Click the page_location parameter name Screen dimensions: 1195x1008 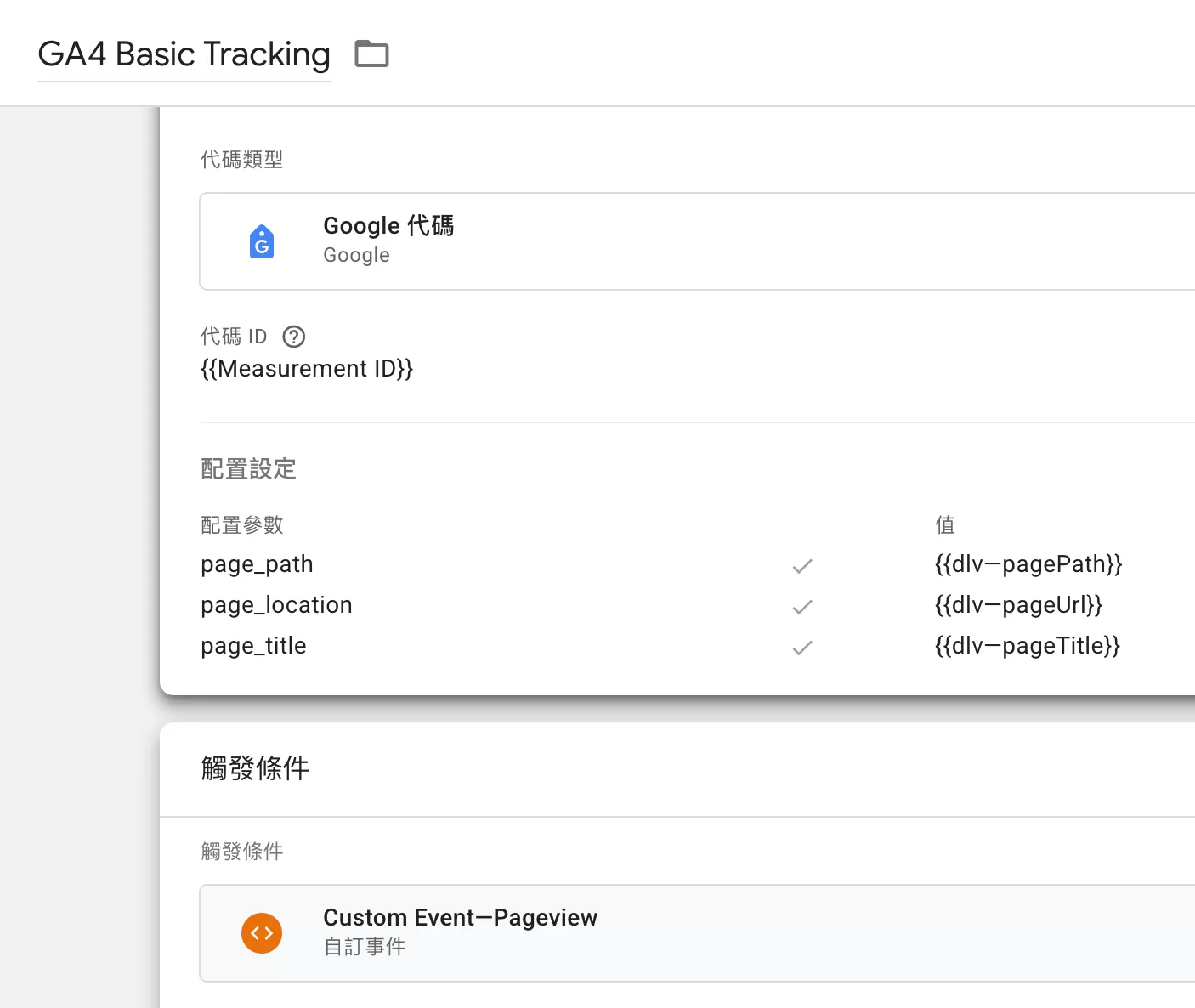pos(276,605)
